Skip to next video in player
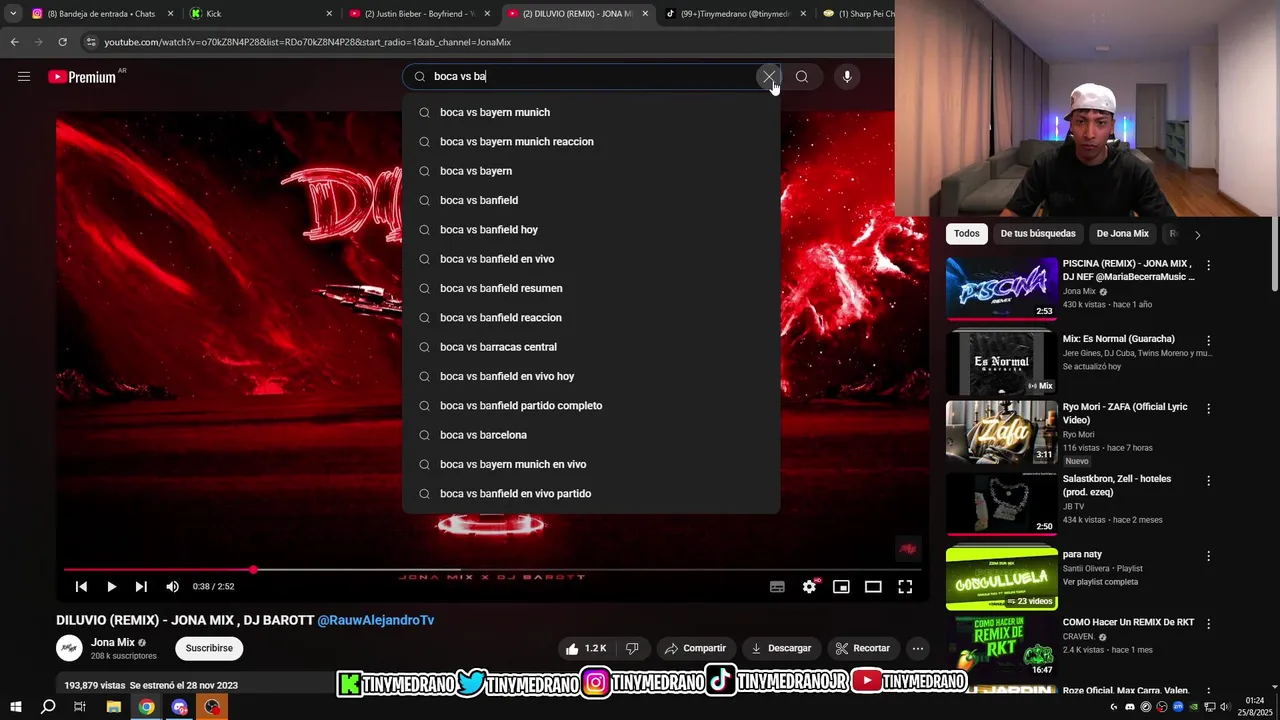The image size is (1280, 720). [x=141, y=587]
